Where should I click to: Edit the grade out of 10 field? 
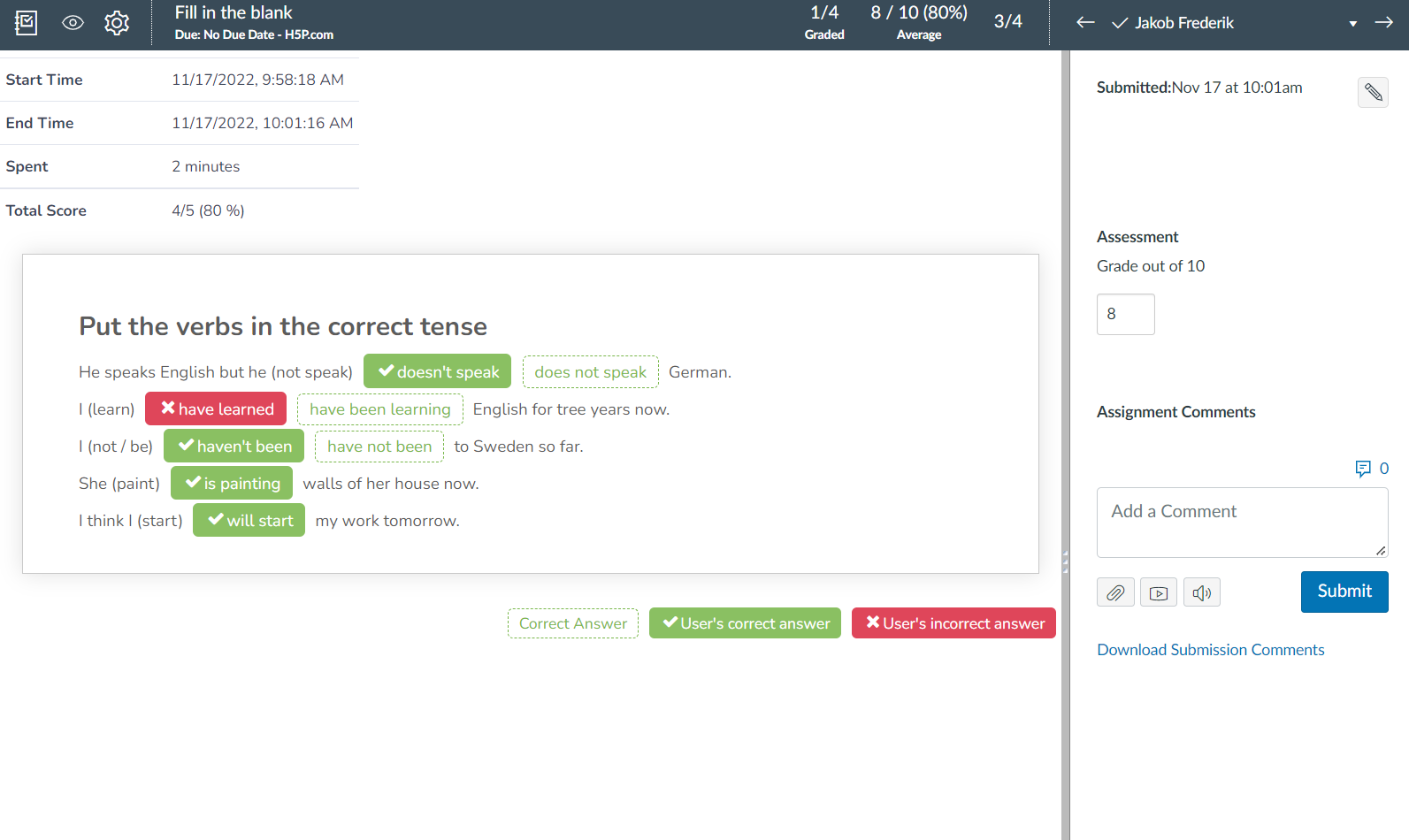coord(1125,314)
